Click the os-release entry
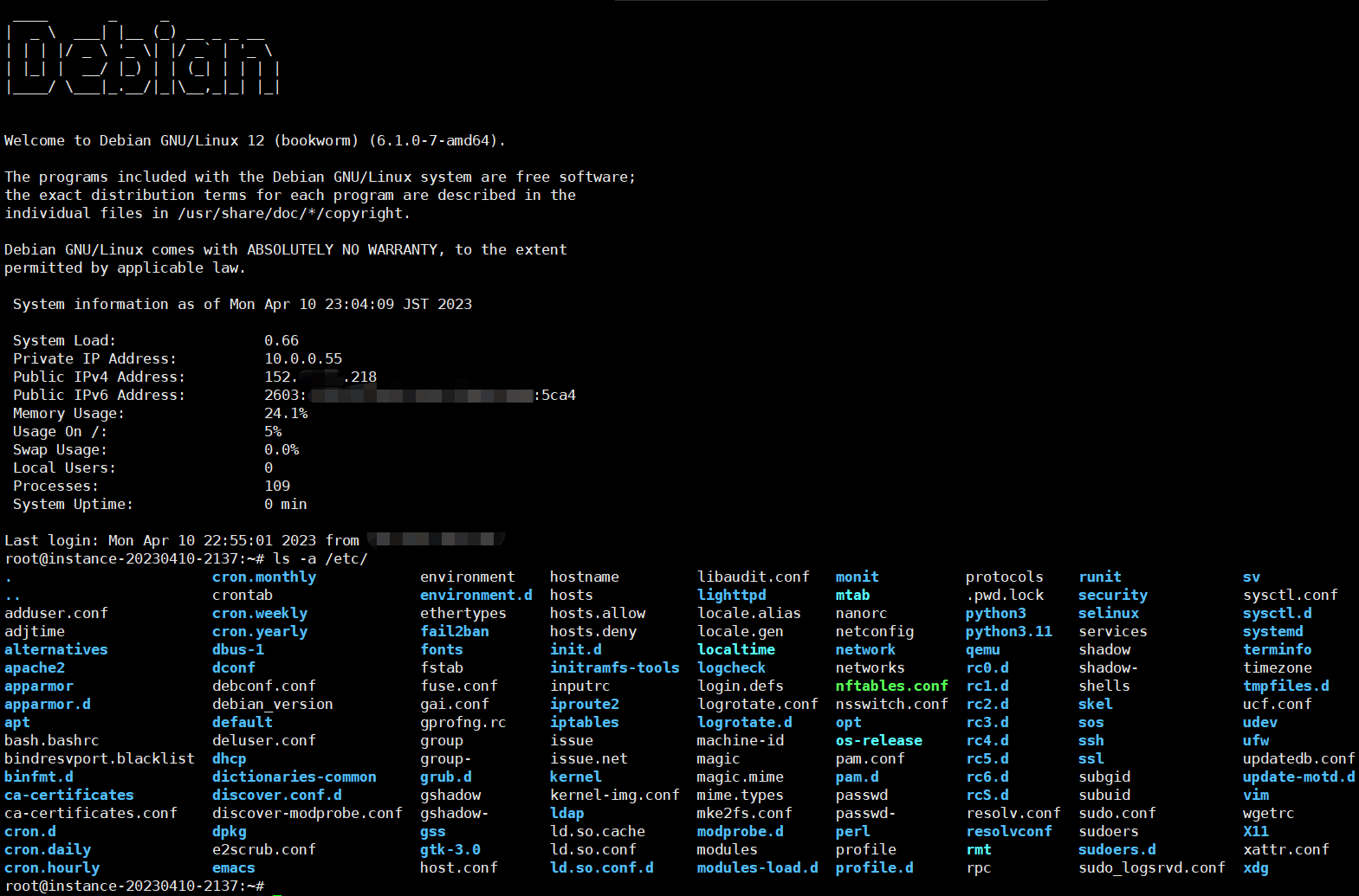The width and height of the screenshot is (1359, 896). [x=878, y=740]
